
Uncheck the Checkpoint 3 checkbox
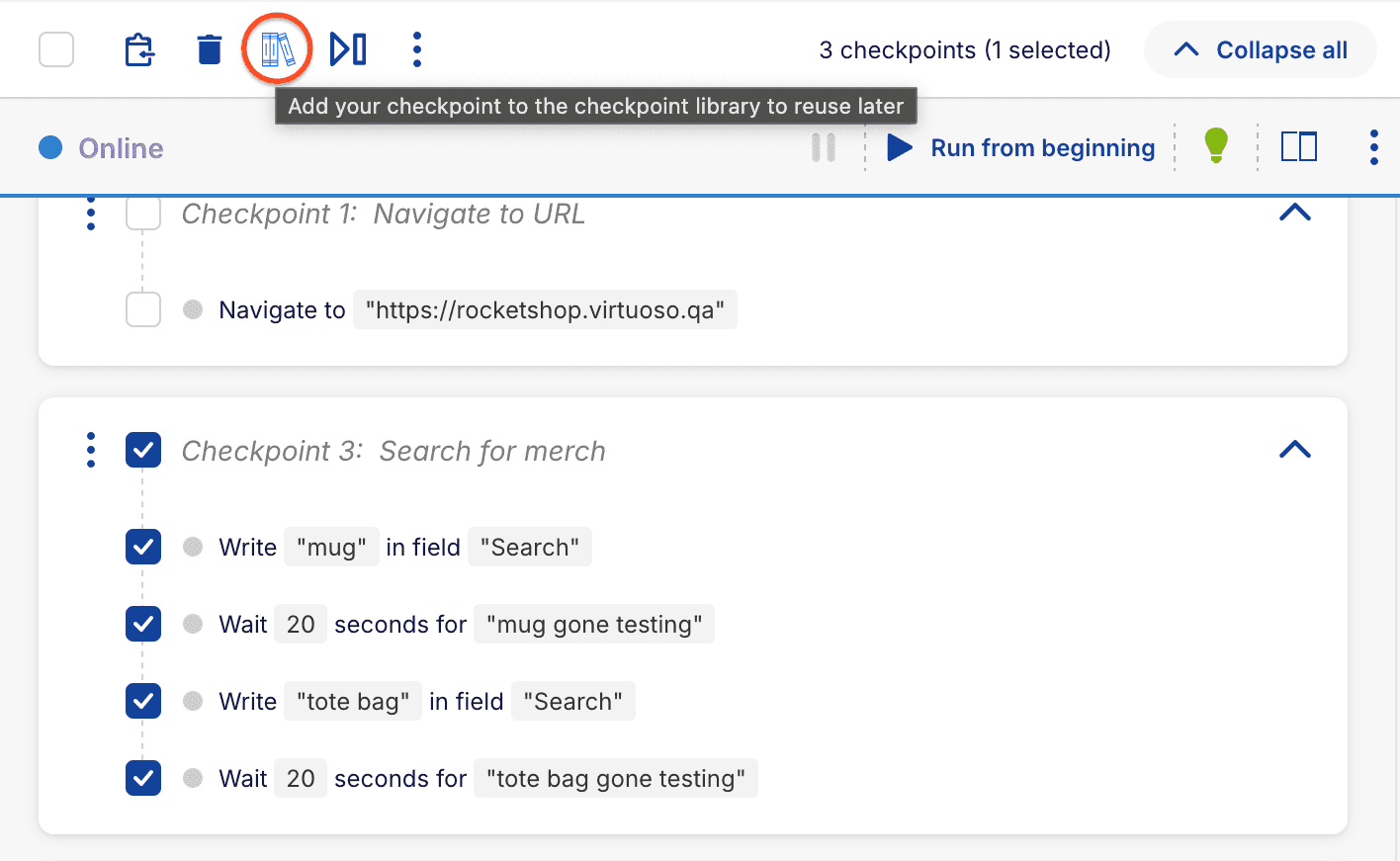coord(142,450)
